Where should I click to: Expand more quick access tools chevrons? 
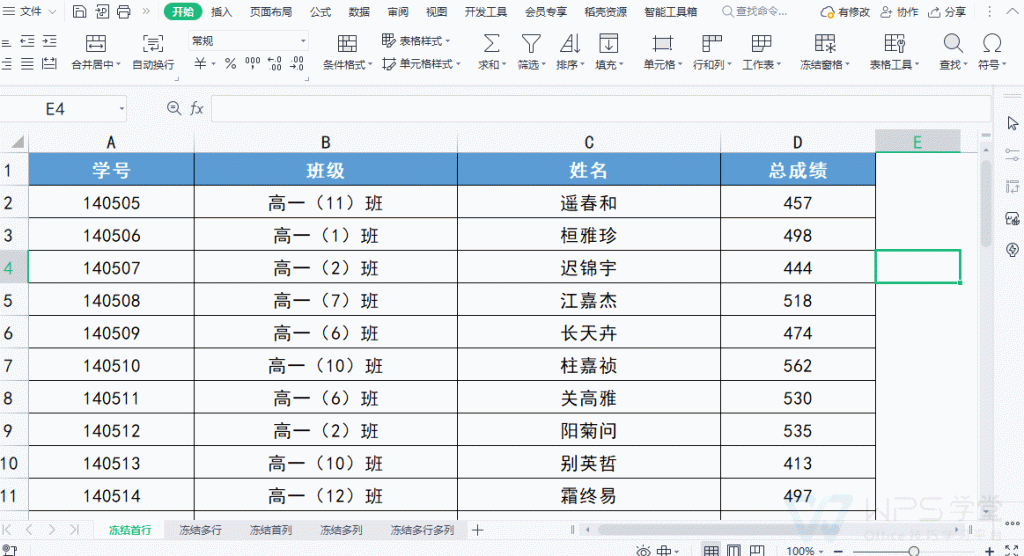pos(145,11)
